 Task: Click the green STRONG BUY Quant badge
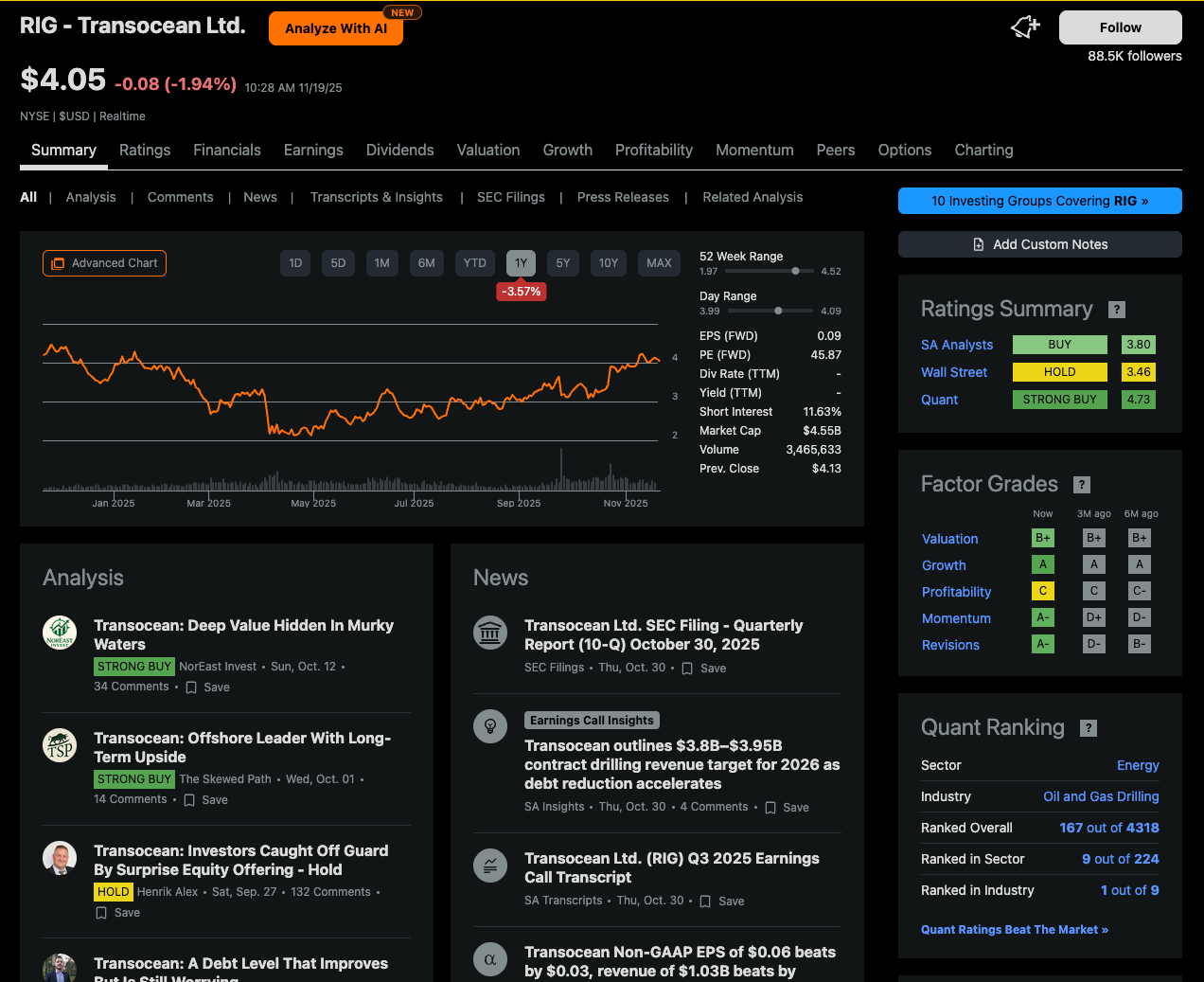(1060, 400)
